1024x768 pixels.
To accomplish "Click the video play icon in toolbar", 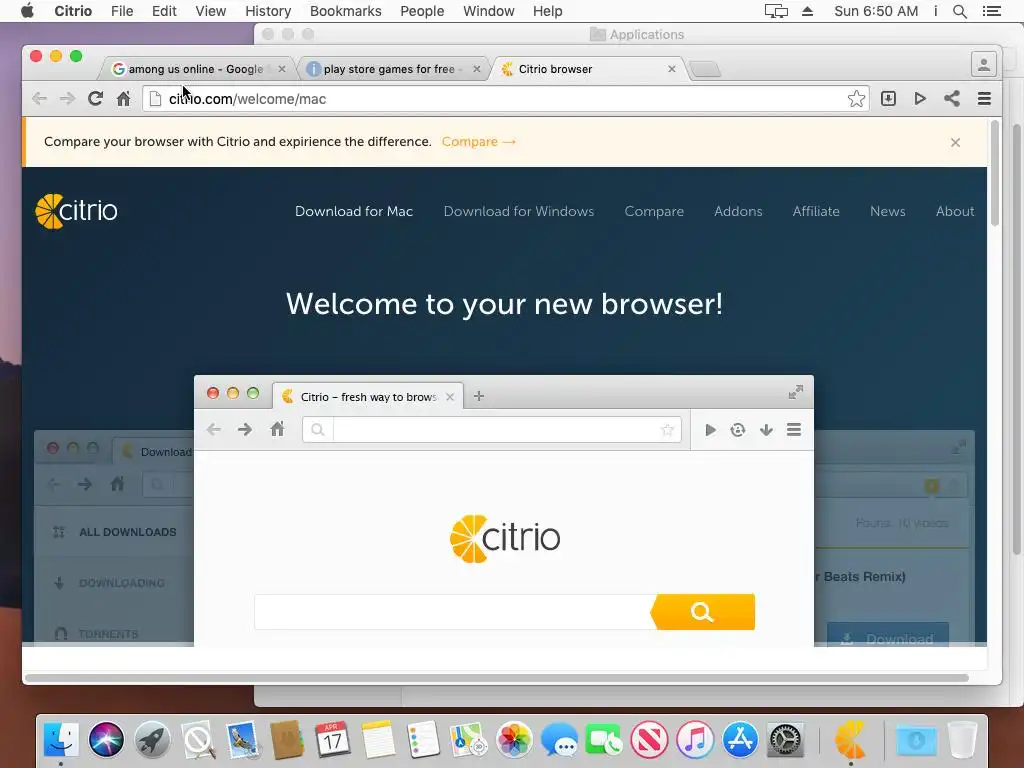I will coord(920,99).
